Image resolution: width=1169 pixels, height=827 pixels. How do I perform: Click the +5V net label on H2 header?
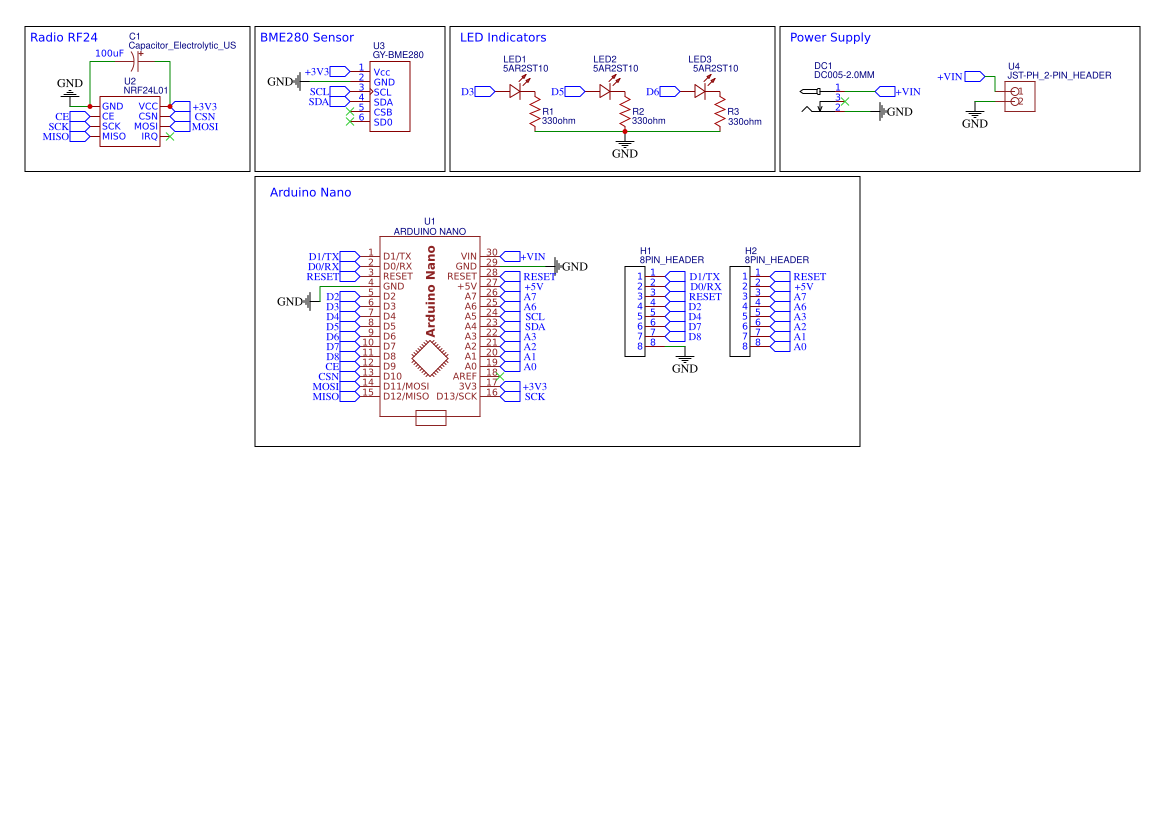[803, 287]
